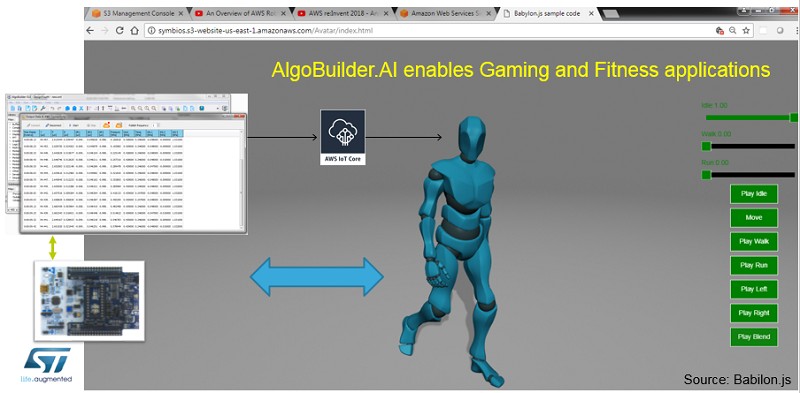
Task: Adjust the Run weight slider
Action: coord(748,175)
